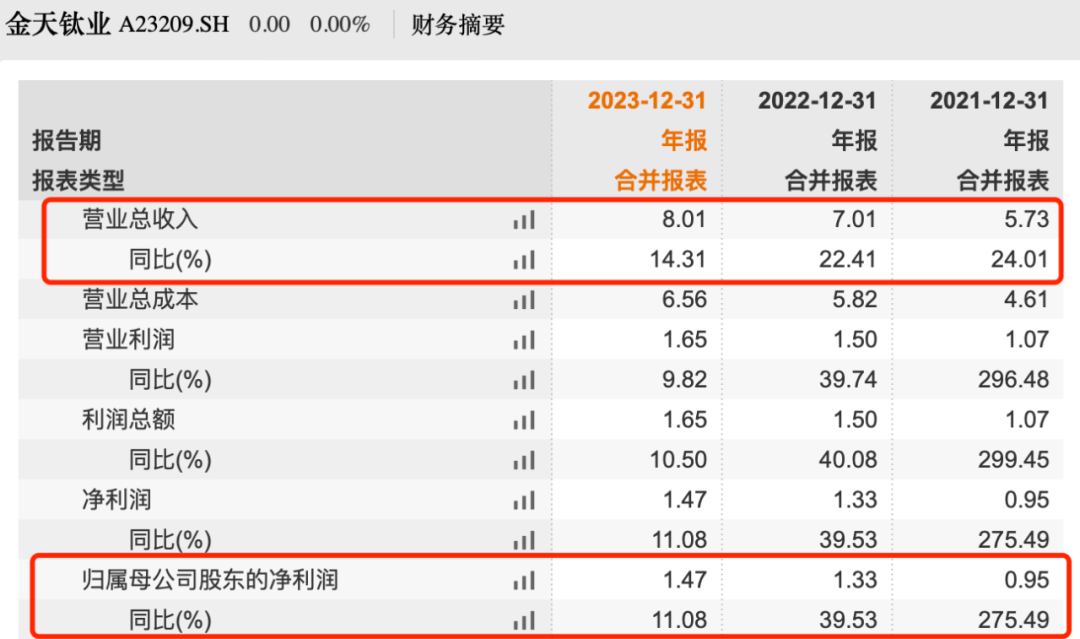Click 年报 under the 2023-12-31 header
Screen dimensions: 1080x639
coord(684,140)
